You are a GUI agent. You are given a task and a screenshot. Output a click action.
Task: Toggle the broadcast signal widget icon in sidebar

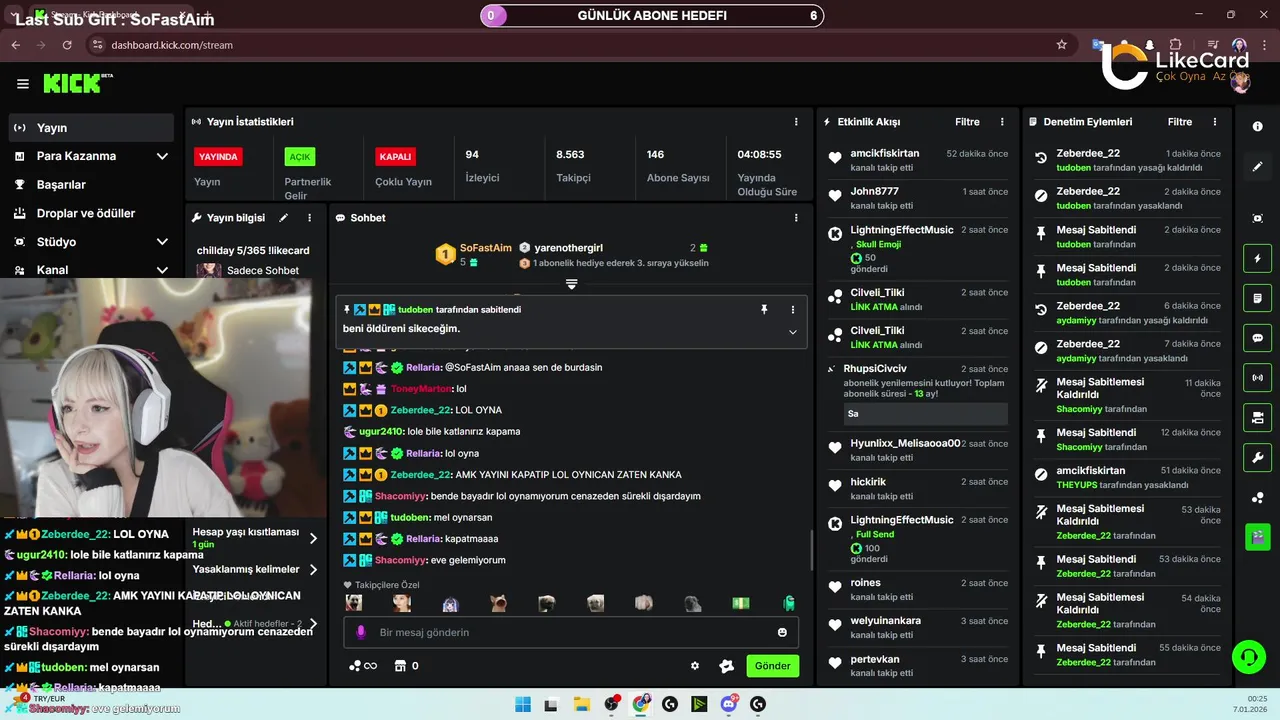point(1257,378)
